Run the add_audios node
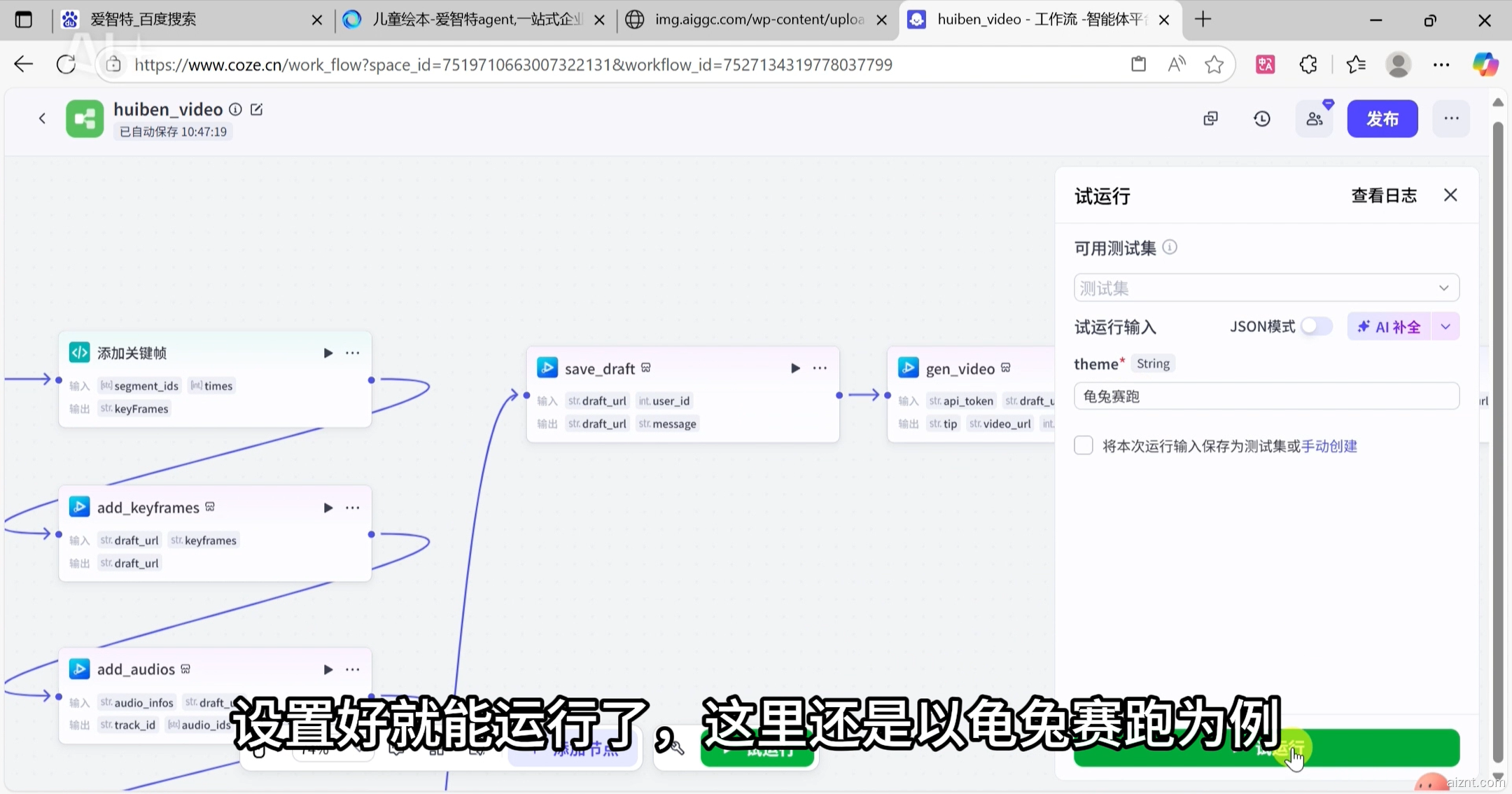The width and height of the screenshot is (1512, 794). 328,669
